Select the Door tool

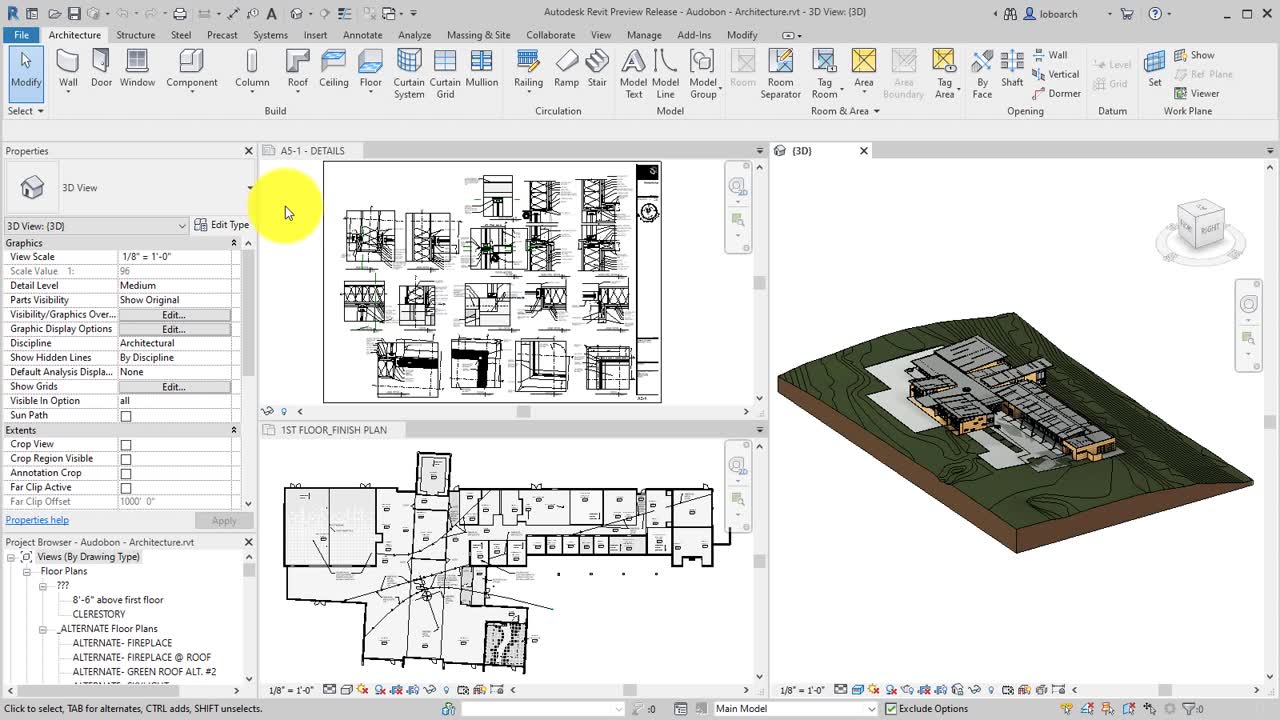(x=102, y=70)
